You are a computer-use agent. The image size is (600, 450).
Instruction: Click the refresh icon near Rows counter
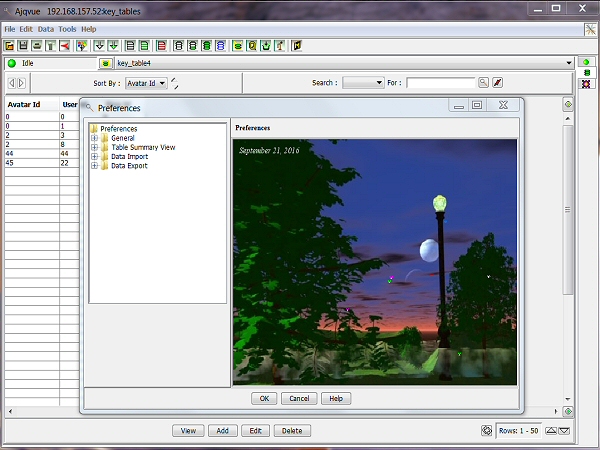pos(487,431)
